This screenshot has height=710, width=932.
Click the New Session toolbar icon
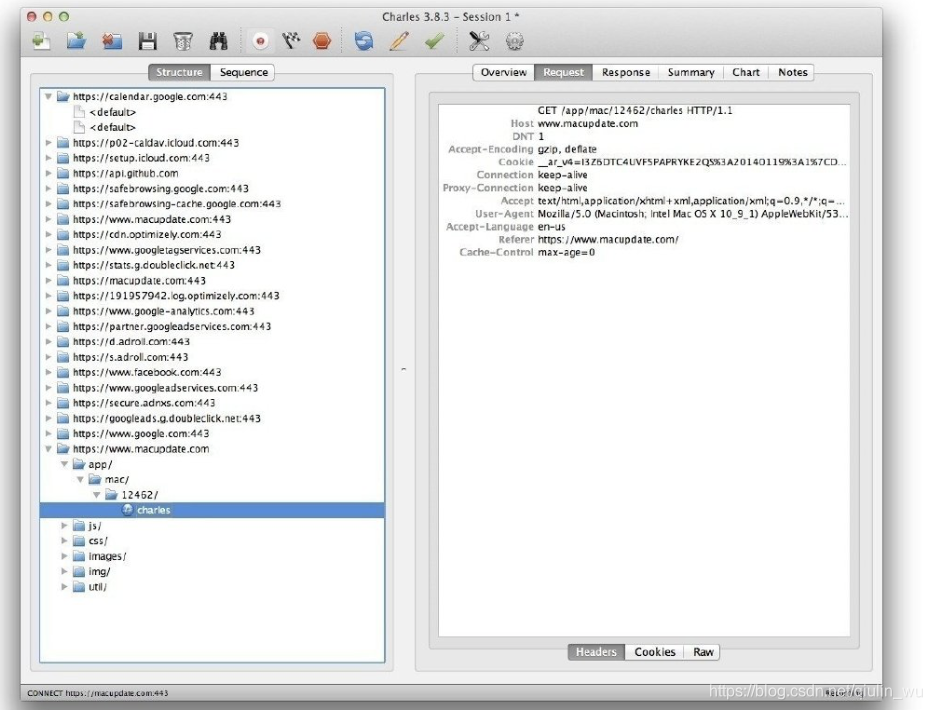[41, 41]
